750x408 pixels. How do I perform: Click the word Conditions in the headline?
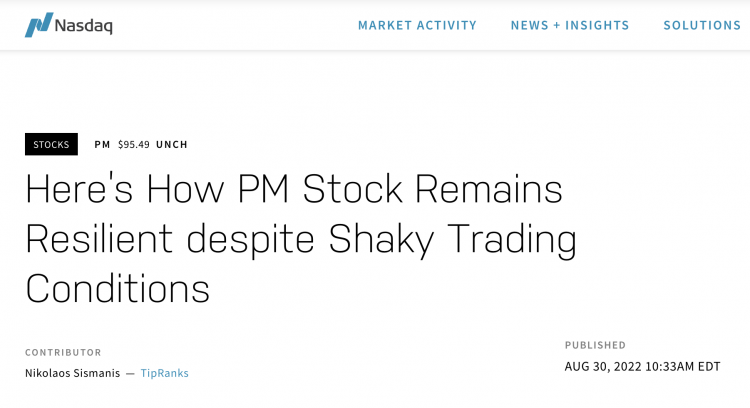tap(118, 288)
